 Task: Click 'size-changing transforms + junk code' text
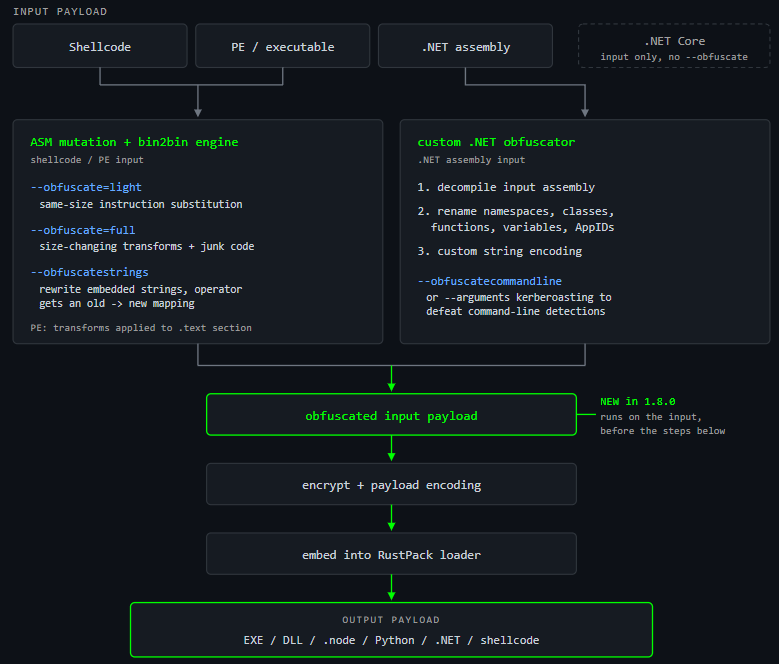[x=147, y=246]
